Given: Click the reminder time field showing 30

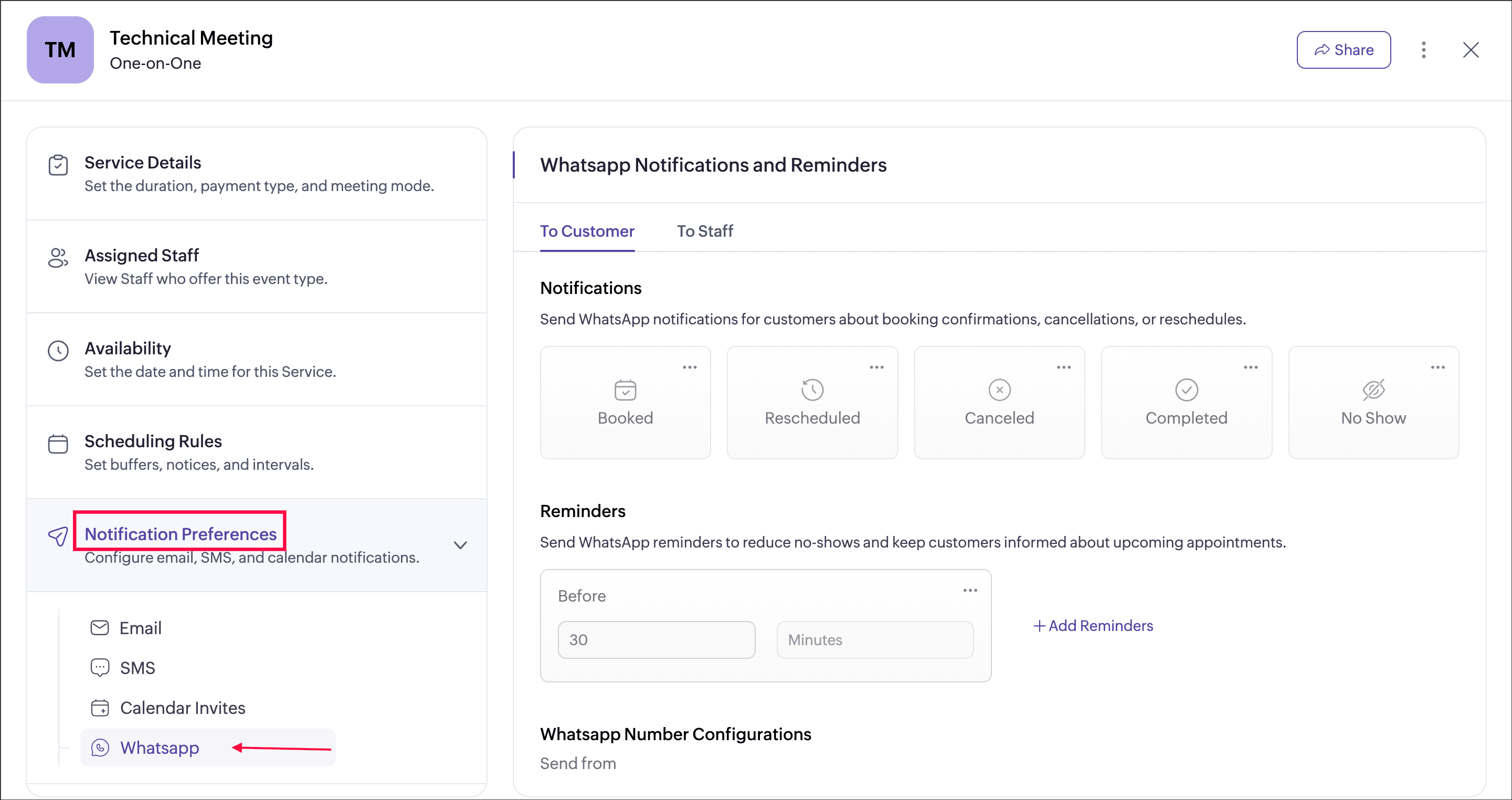Looking at the screenshot, I should 655,640.
